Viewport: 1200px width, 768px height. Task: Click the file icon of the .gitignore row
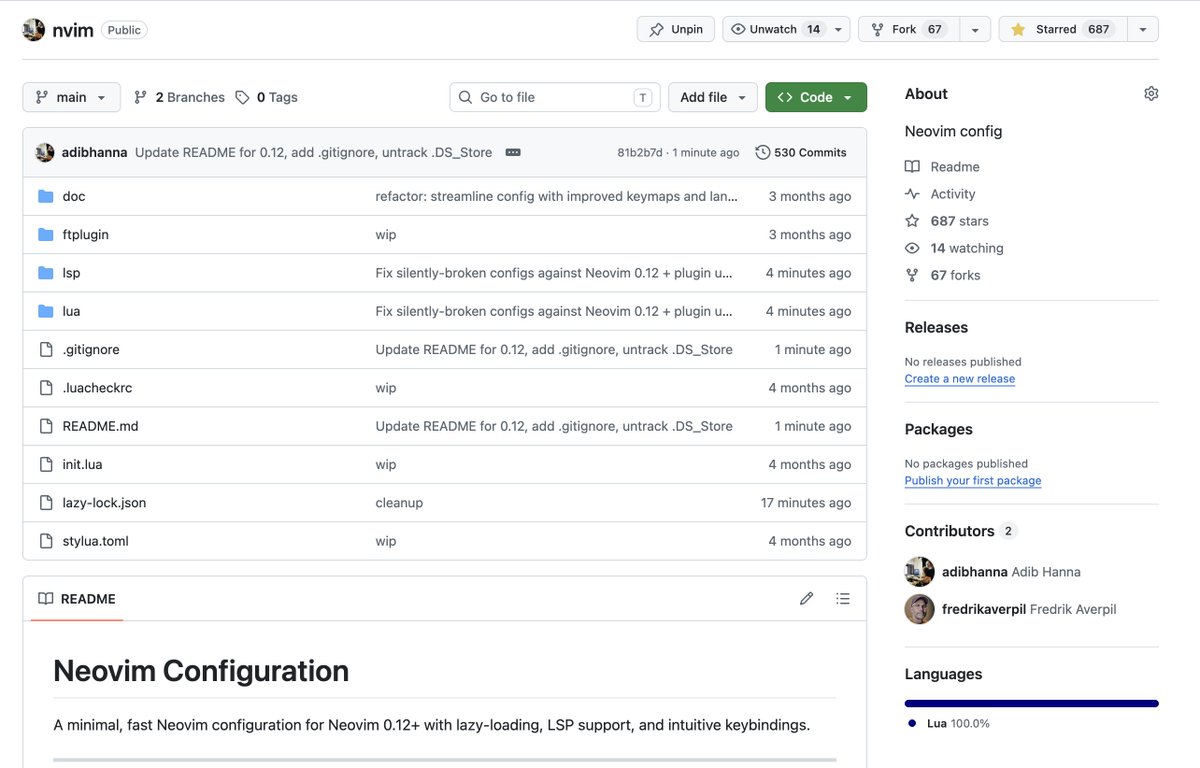pyautogui.click(x=45, y=350)
